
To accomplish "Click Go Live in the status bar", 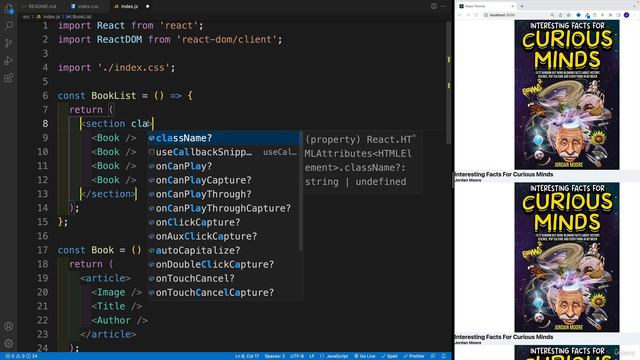I will [364, 356].
